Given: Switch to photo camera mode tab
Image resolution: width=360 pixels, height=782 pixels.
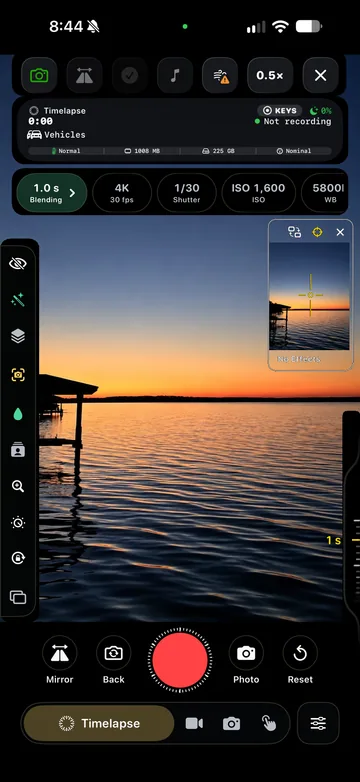Looking at the screenshot, I should [231, 723].
